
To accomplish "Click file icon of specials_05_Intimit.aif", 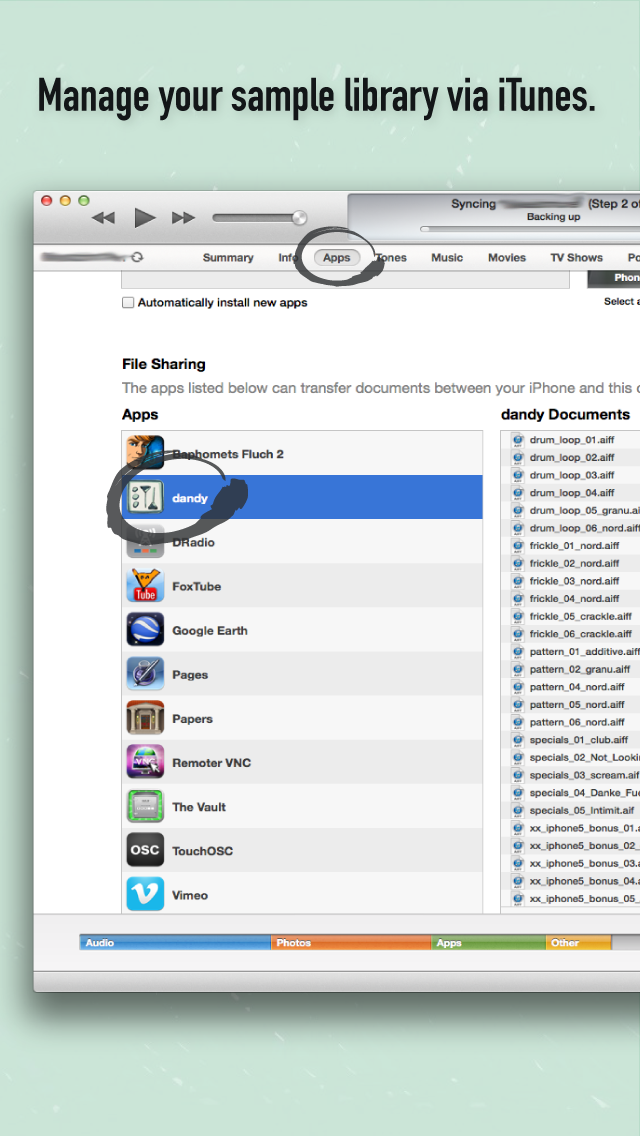I will 518,810.
